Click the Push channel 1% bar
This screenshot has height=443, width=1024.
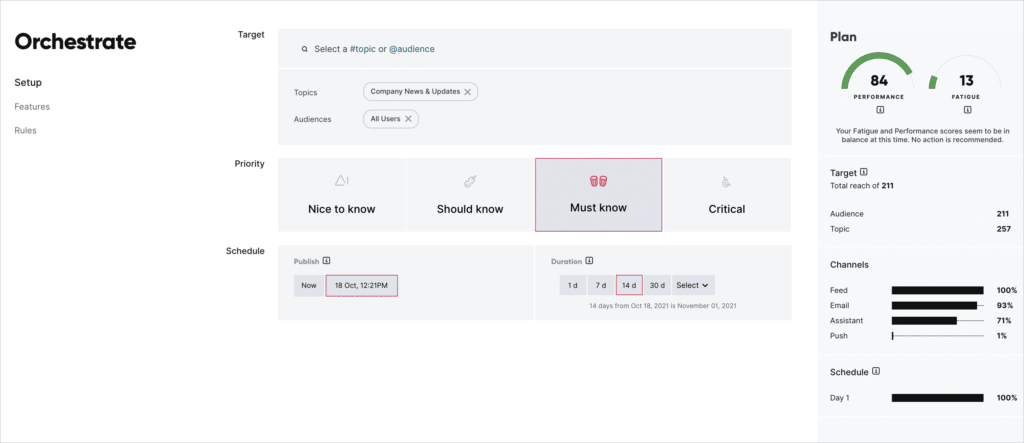pos(937,336)
